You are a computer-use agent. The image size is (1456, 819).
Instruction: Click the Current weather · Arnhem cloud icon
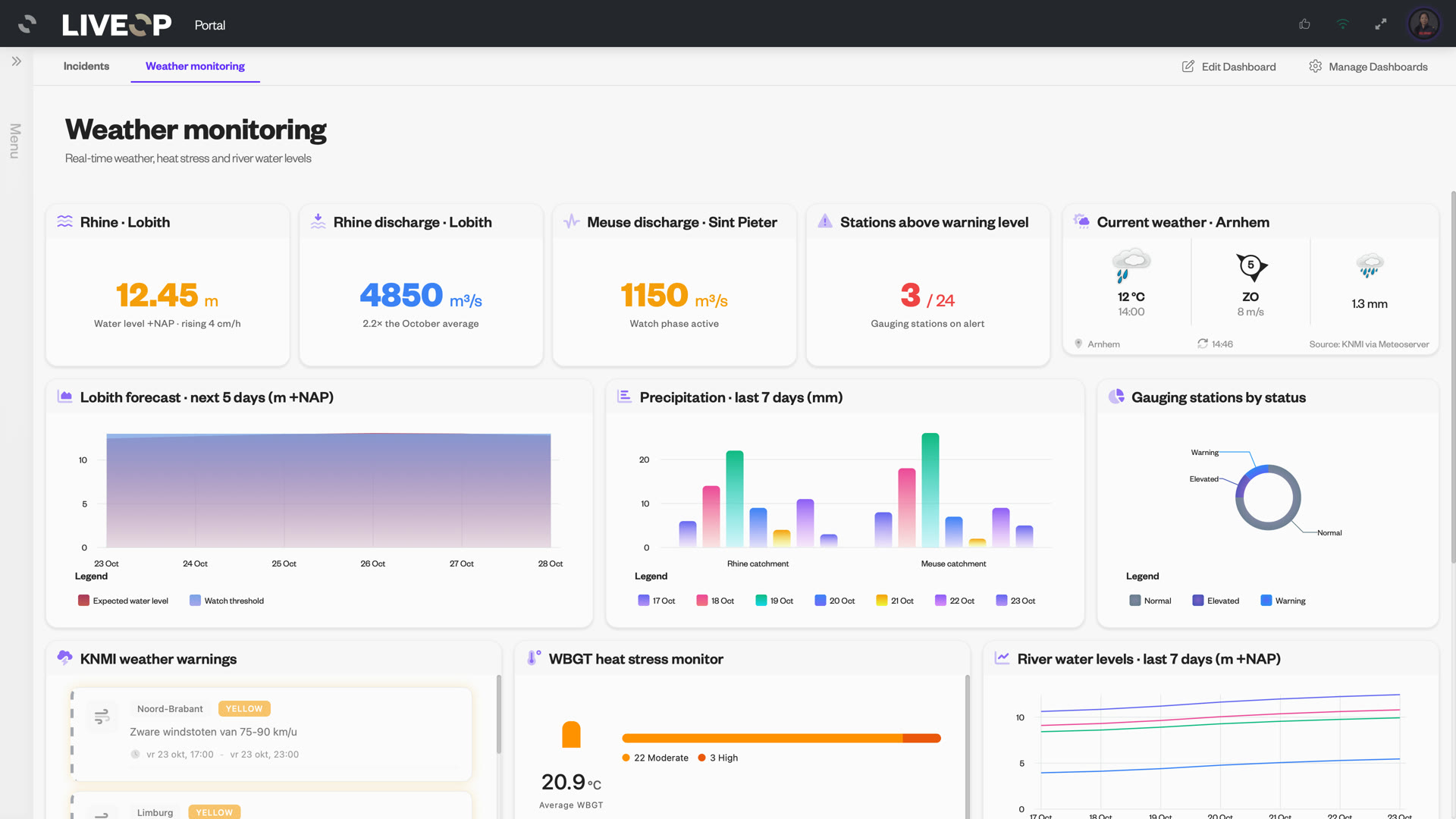(x=1081, y=221)
